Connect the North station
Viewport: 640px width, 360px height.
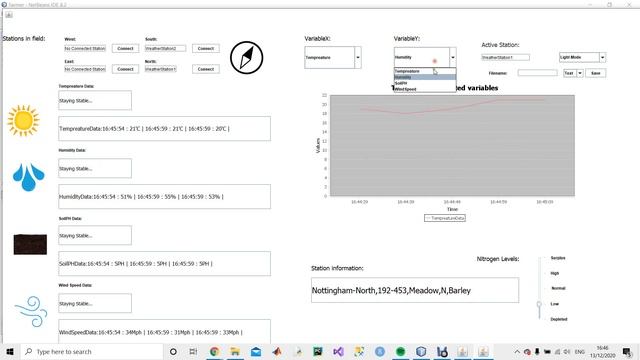point(206,69)
